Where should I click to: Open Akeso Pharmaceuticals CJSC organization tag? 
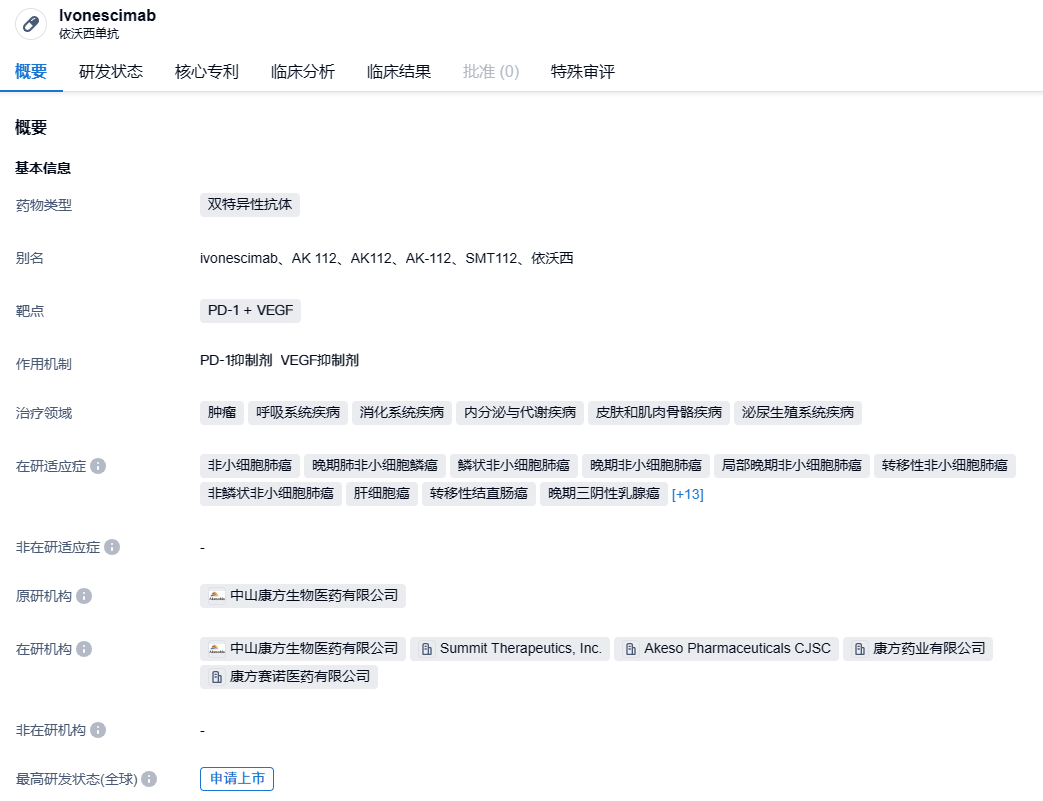coord(726,649)
